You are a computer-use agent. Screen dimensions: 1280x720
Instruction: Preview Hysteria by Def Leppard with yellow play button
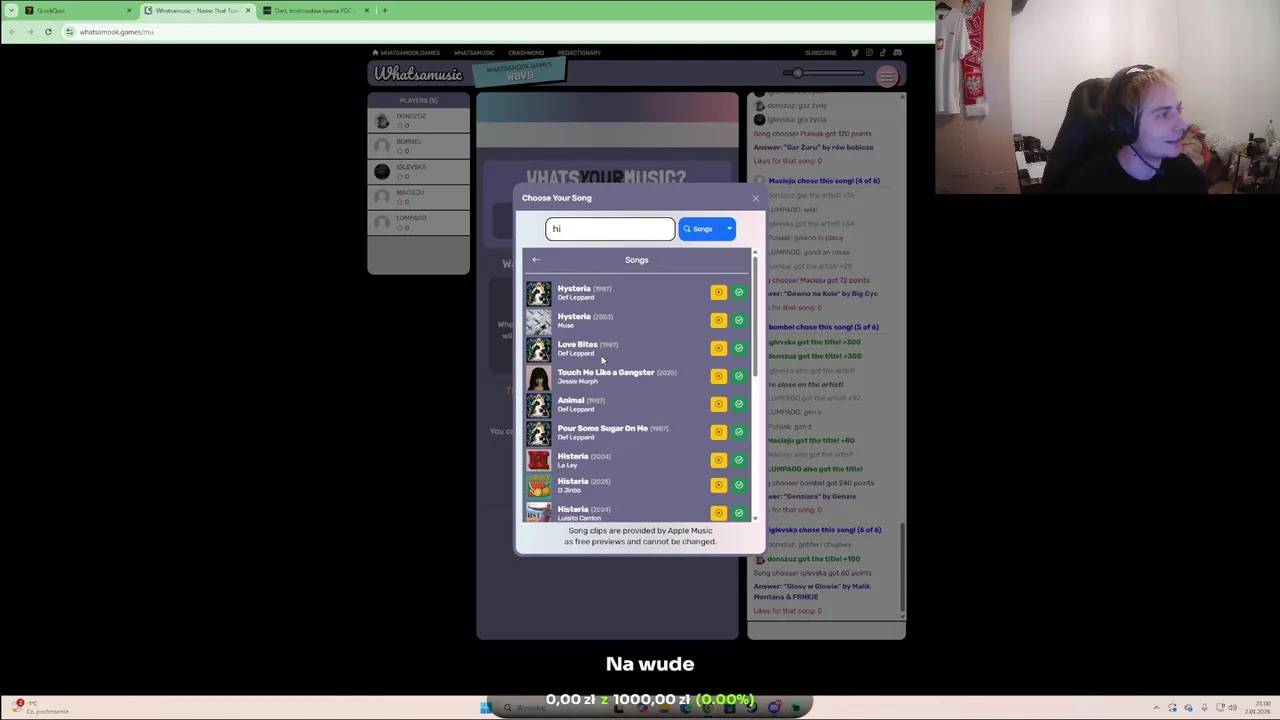[x=718, y=292]
